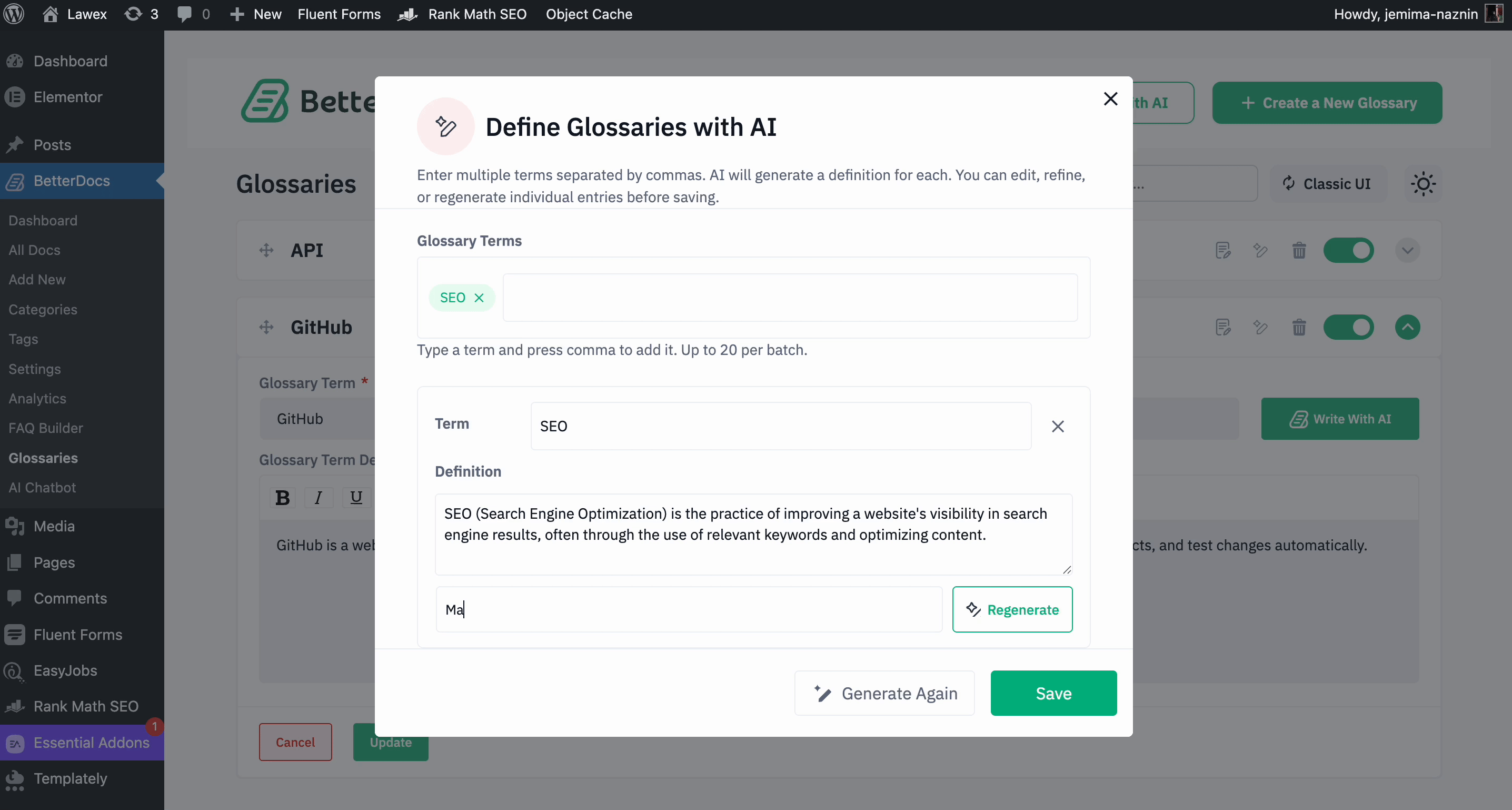Click the Cancel button
Viewport: 1512px width, 810px height.
point(295,742)
